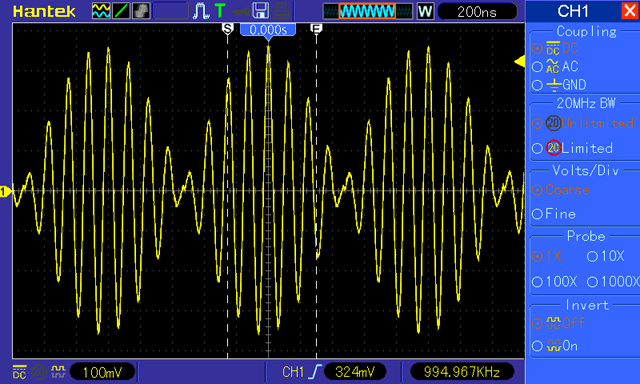Select the 1000X probe option
This screenshot has height=384, width=640.
[x=613, y=282]
